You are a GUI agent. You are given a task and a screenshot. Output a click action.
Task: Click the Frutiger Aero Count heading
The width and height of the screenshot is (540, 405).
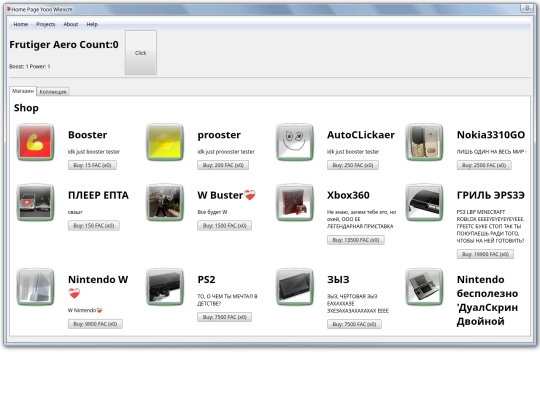coord(64,45)
